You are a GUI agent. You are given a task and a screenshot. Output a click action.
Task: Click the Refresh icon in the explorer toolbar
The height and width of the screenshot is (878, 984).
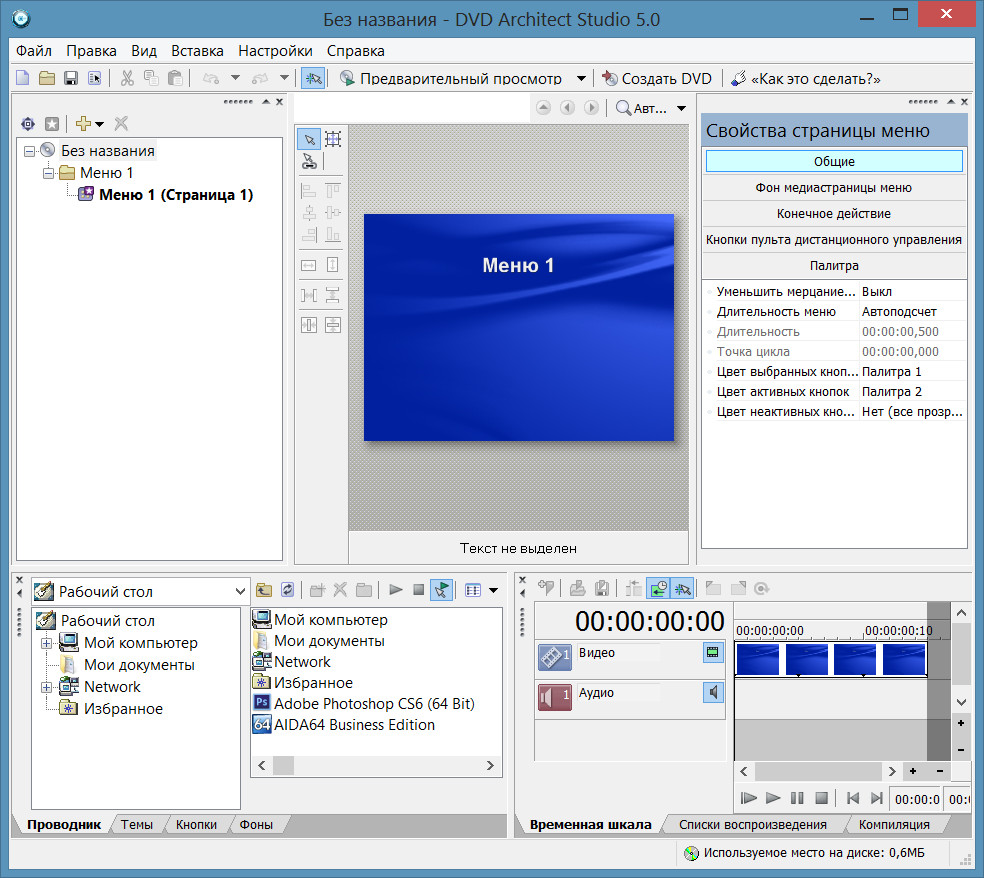288,590
